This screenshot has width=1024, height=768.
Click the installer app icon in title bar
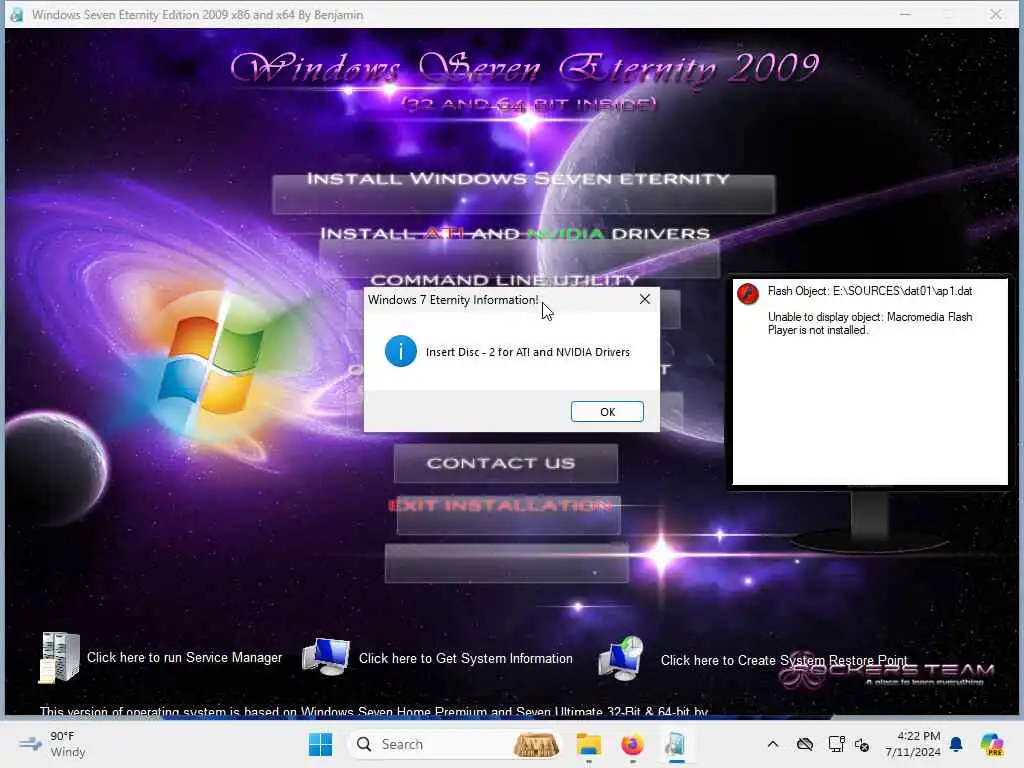(16, 14)
